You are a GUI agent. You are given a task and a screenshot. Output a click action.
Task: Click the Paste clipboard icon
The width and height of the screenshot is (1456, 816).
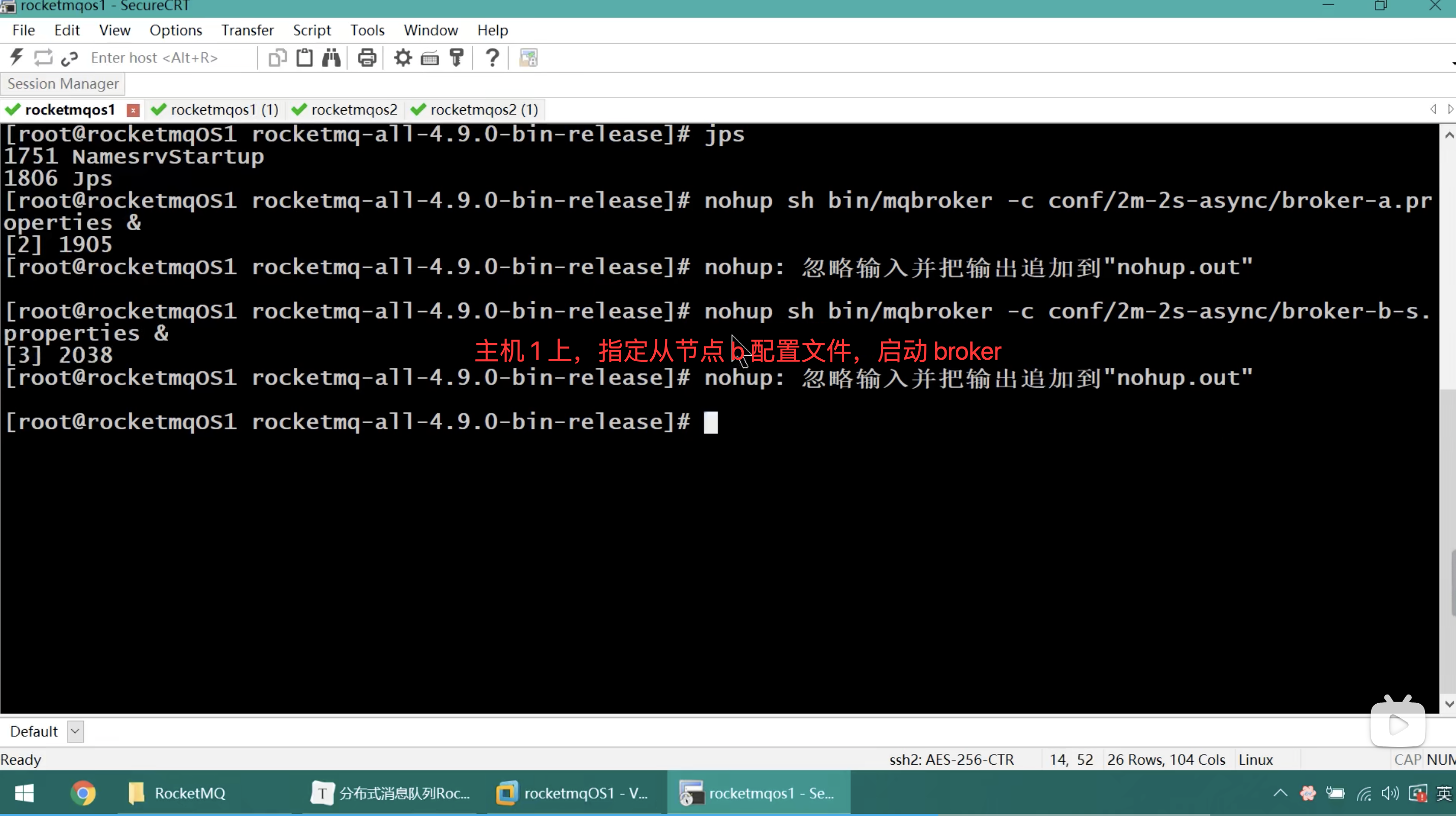tap(305, 57)
